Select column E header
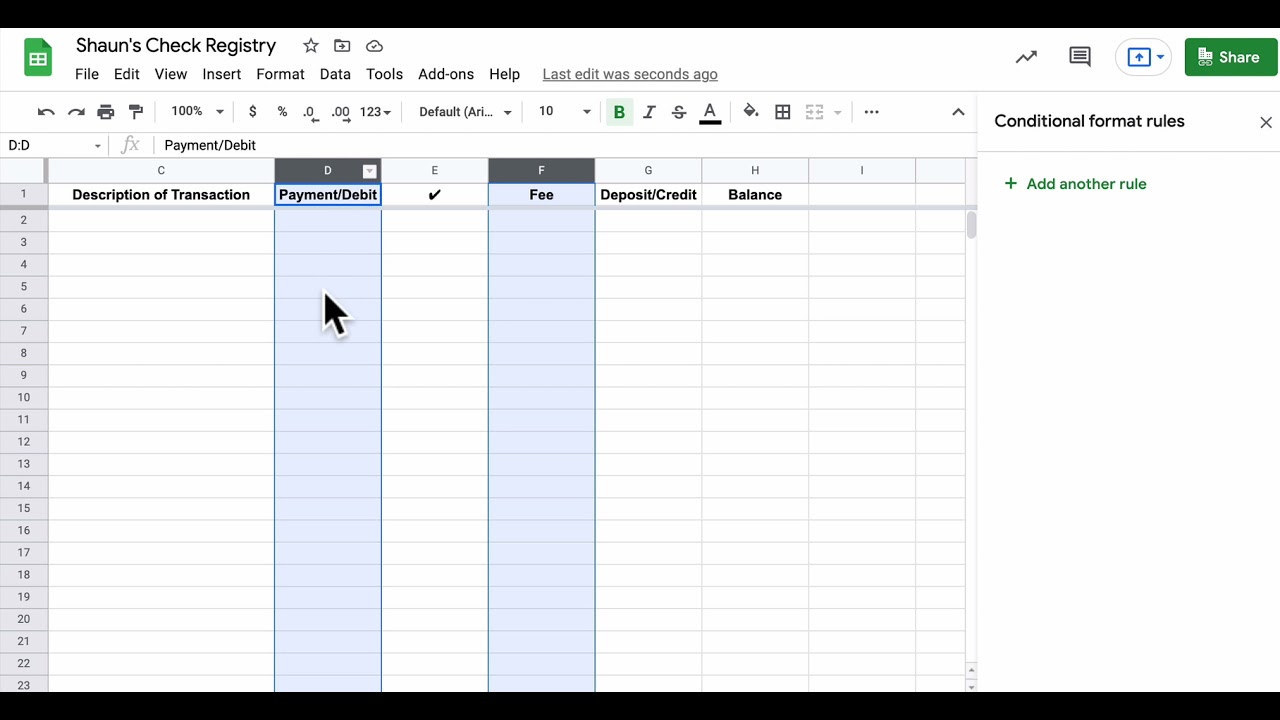 434,170
